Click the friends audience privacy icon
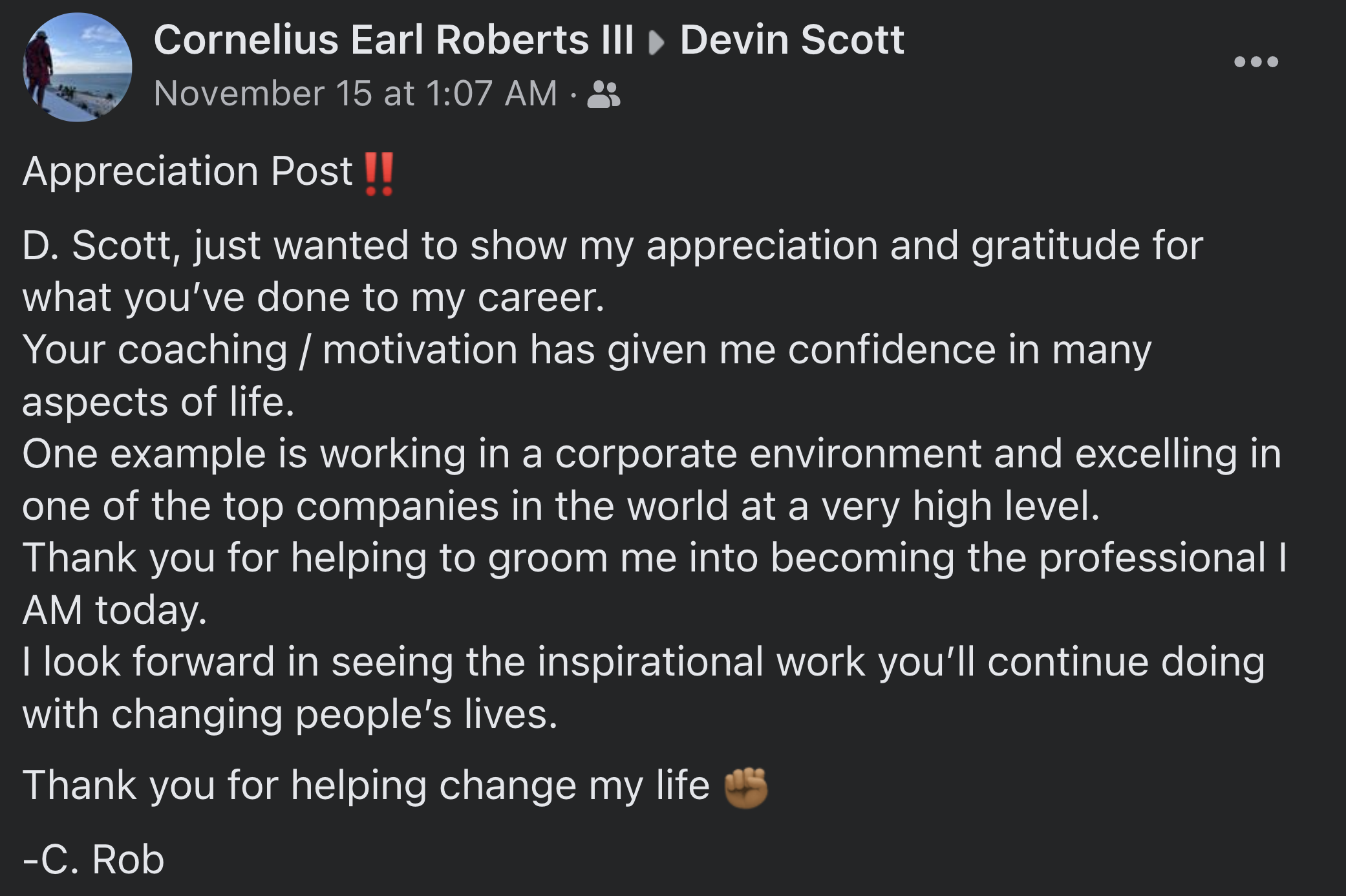1346x896 pixels. [x=604, y=94]
